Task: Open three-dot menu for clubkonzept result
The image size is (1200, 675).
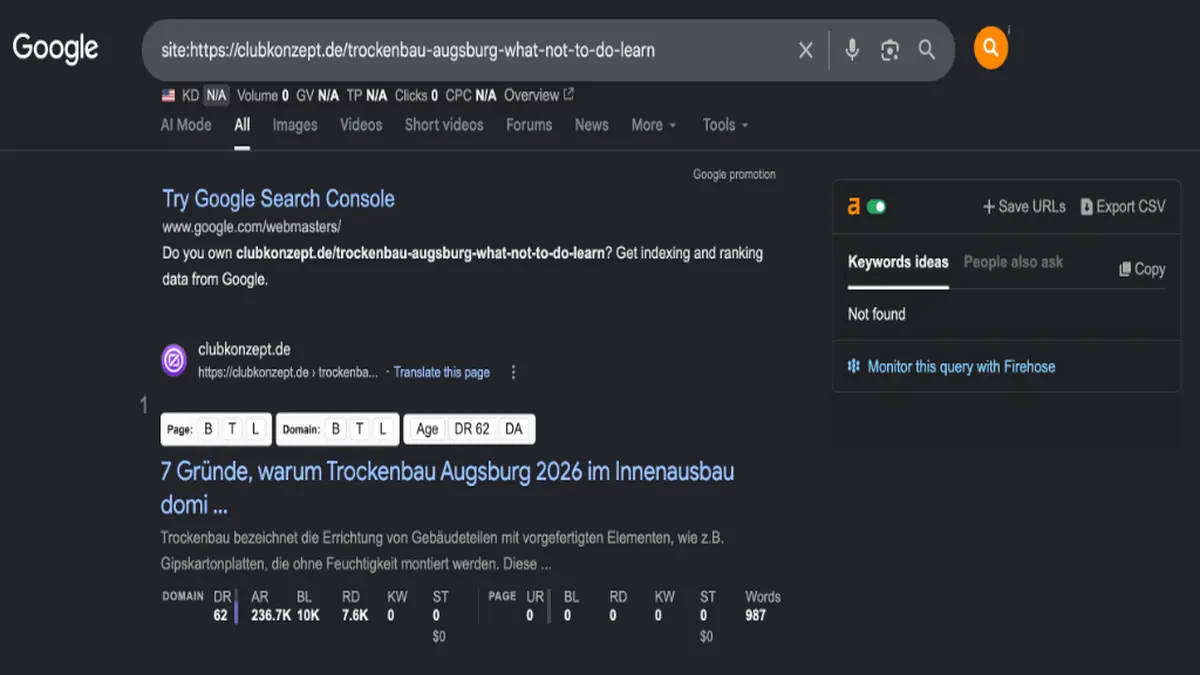Action: (x=514, y=372)
